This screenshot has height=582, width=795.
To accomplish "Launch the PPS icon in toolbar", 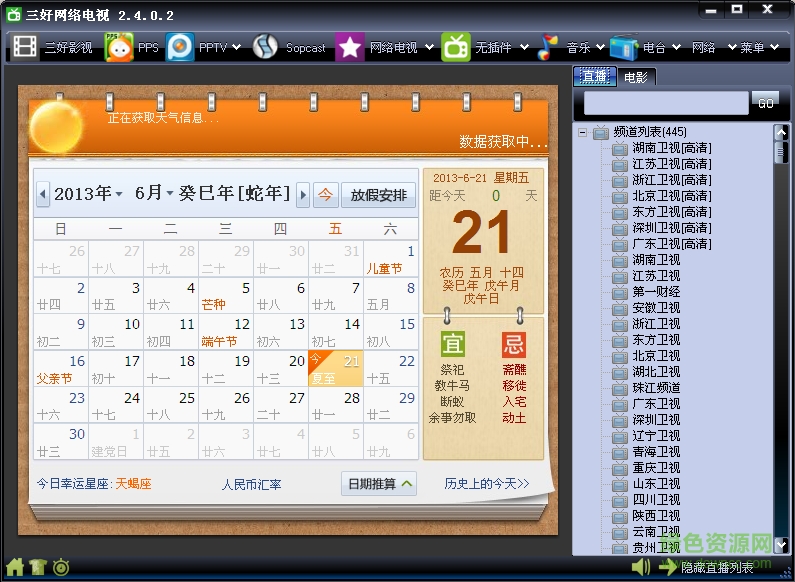I will click(119, 47).
